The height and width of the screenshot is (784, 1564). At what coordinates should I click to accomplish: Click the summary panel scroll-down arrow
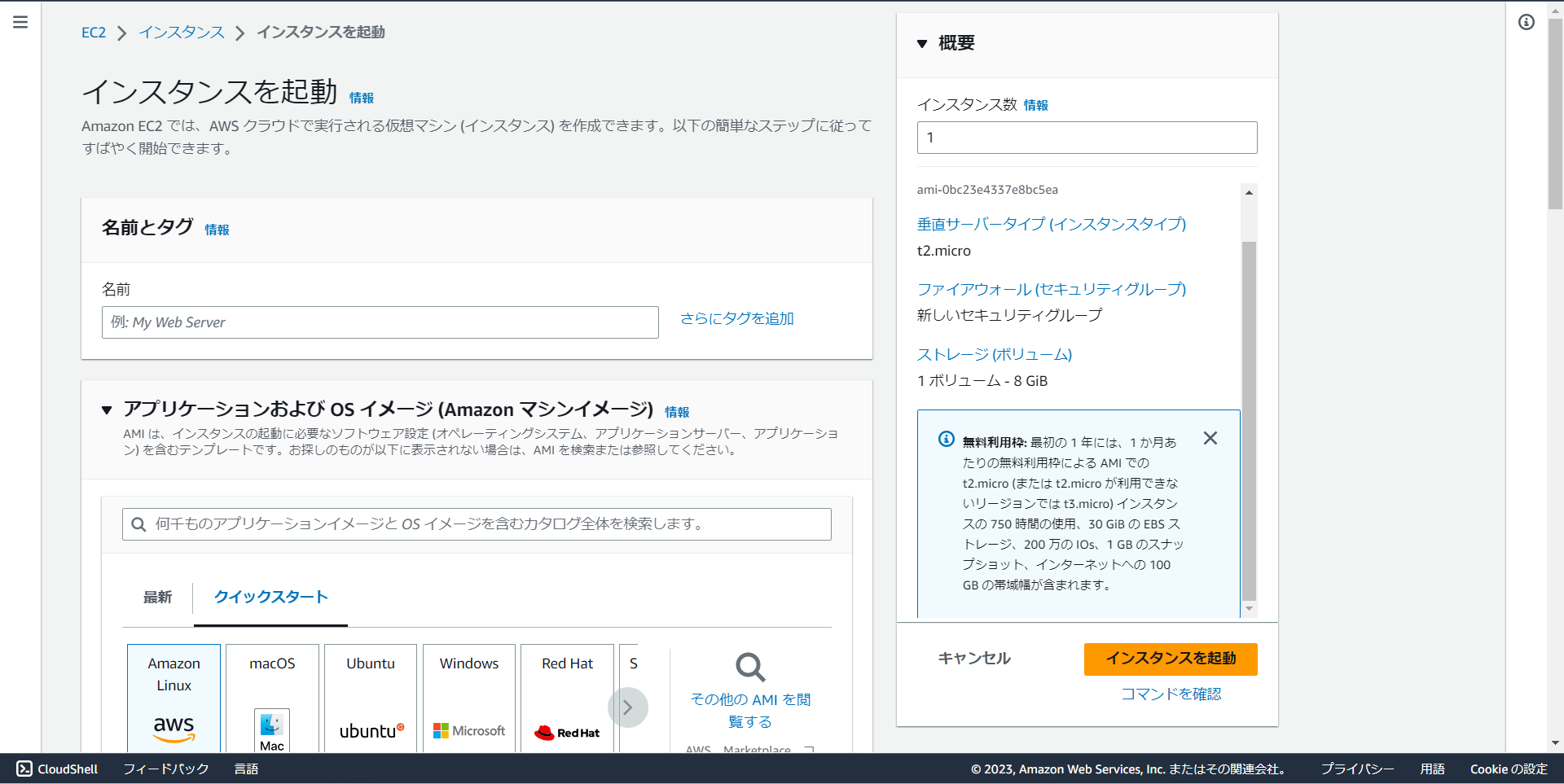(x=1249, y=609)
